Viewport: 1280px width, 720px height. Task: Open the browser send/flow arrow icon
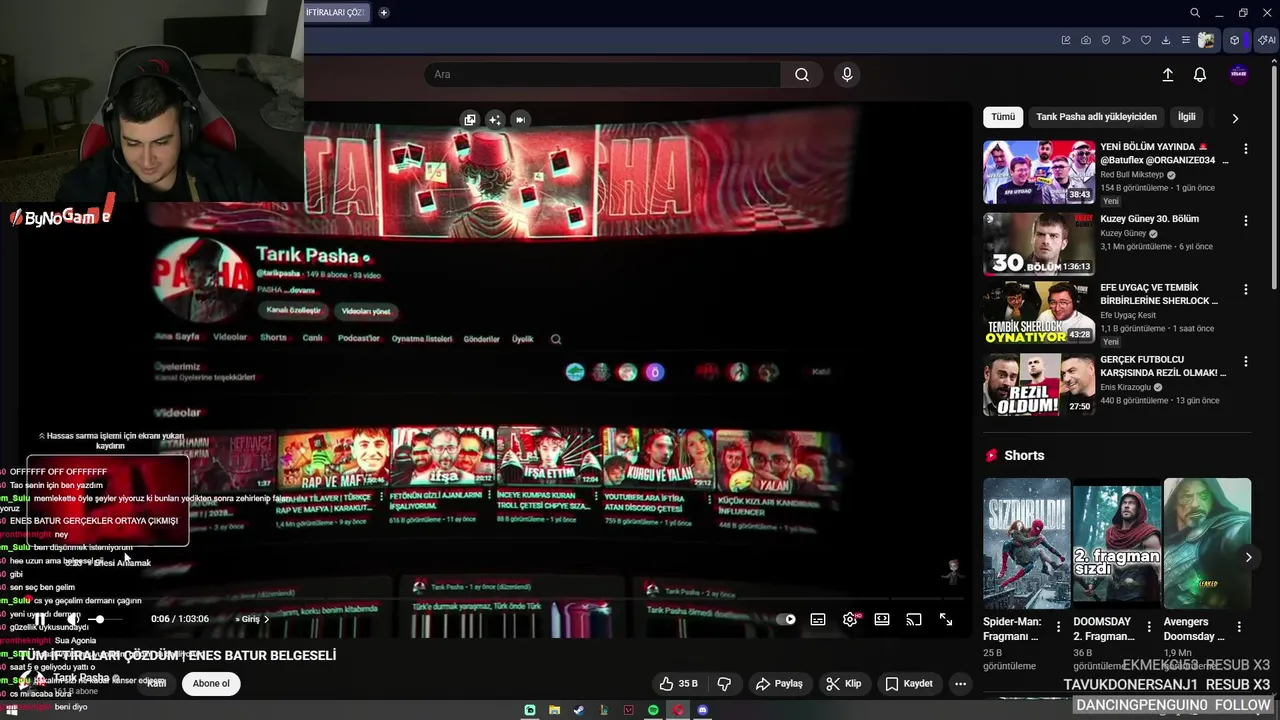point(1126,40)
